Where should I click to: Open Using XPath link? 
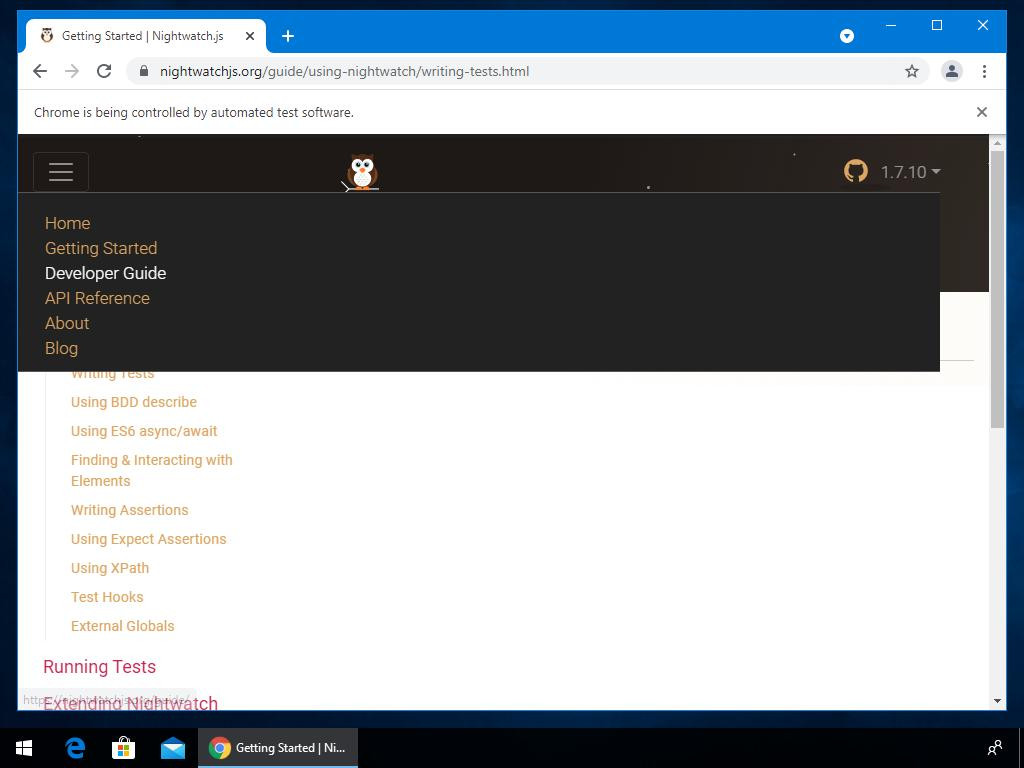pos(110,568)
